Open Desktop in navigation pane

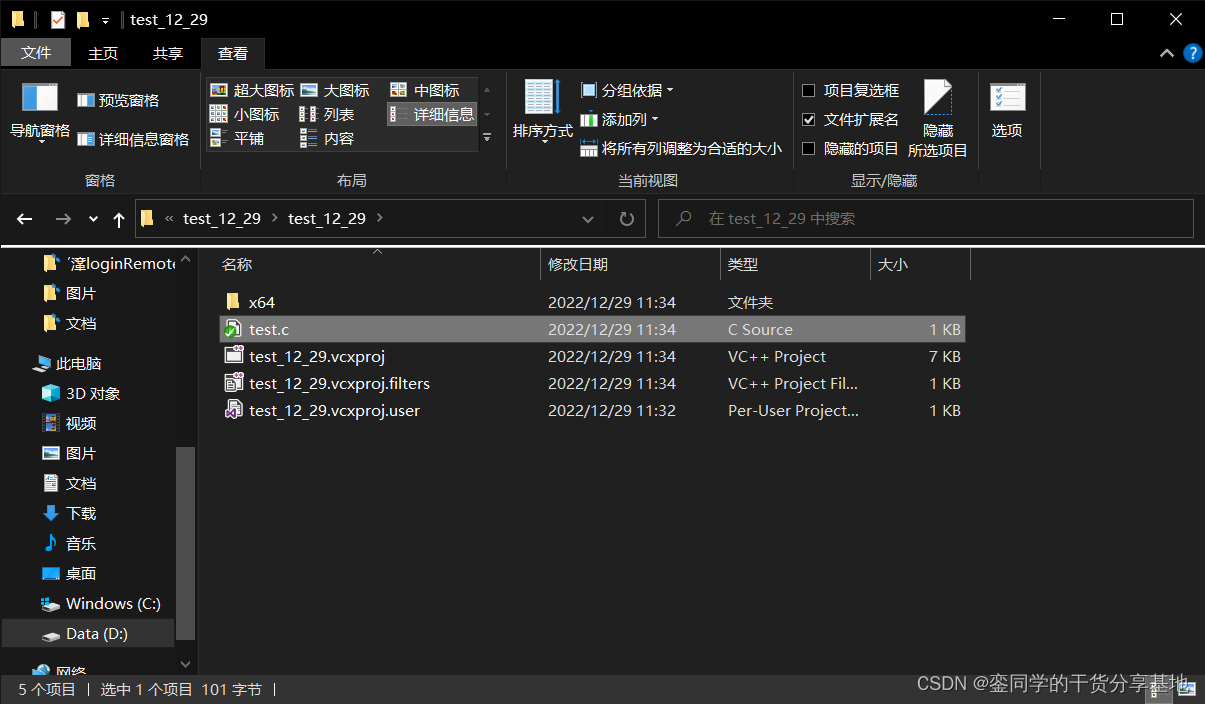click(x=69, y=573)
